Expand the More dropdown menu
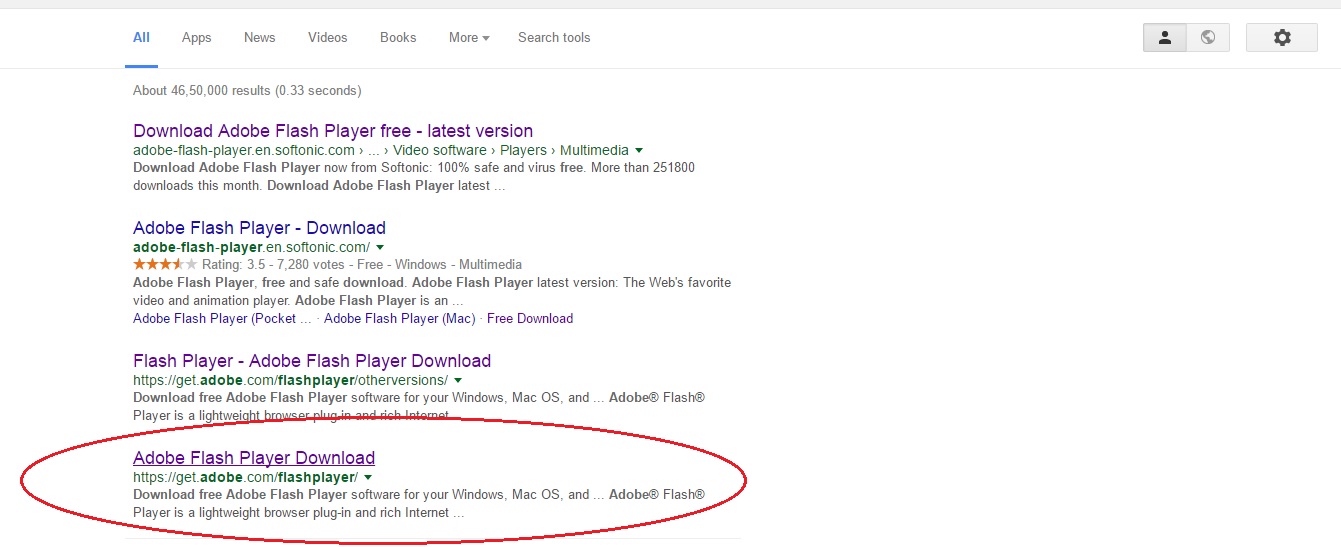 pyautogui.click(x=469, y=38)
